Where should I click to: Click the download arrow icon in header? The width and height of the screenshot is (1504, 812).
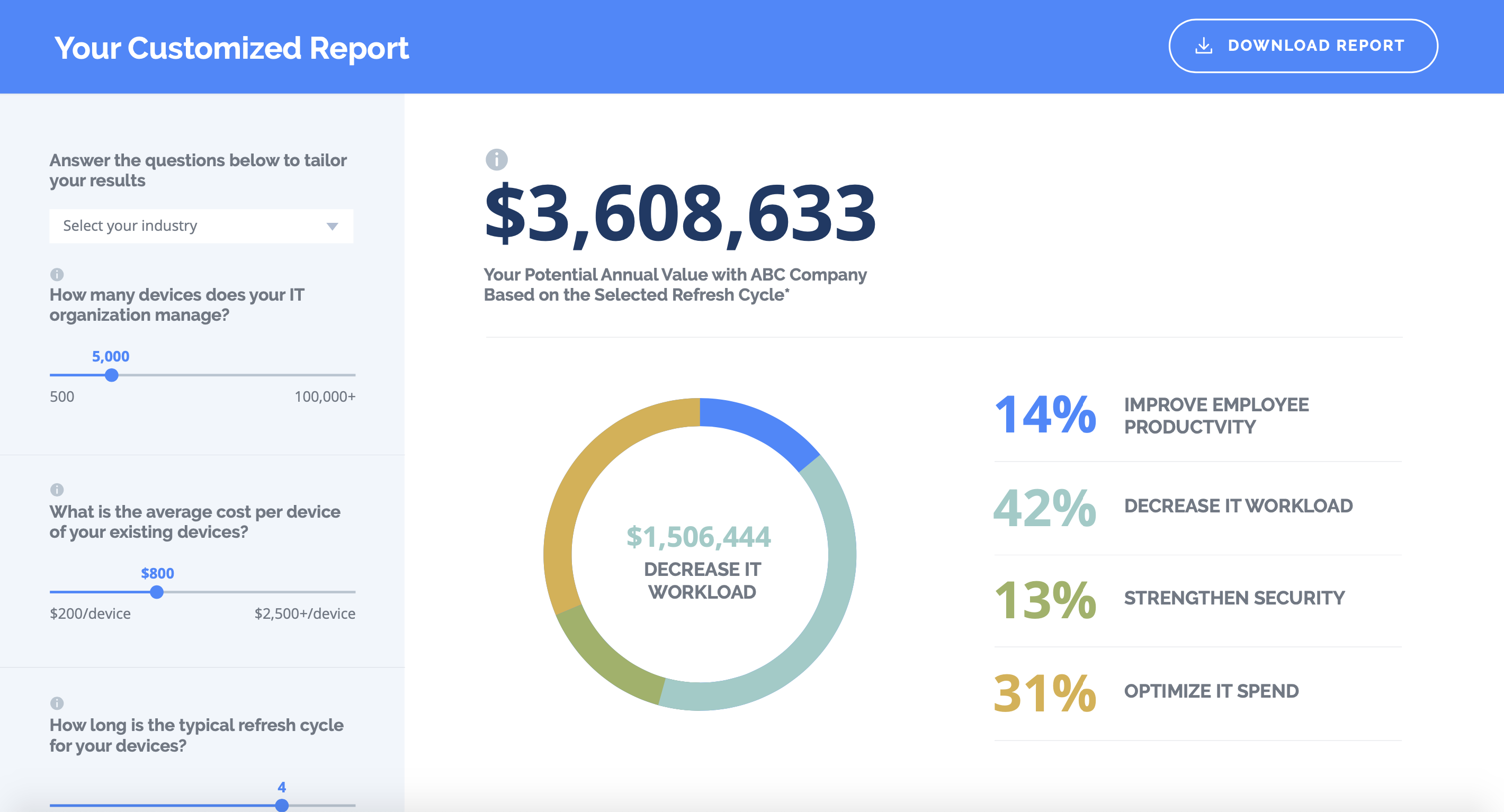(1203, 46)
